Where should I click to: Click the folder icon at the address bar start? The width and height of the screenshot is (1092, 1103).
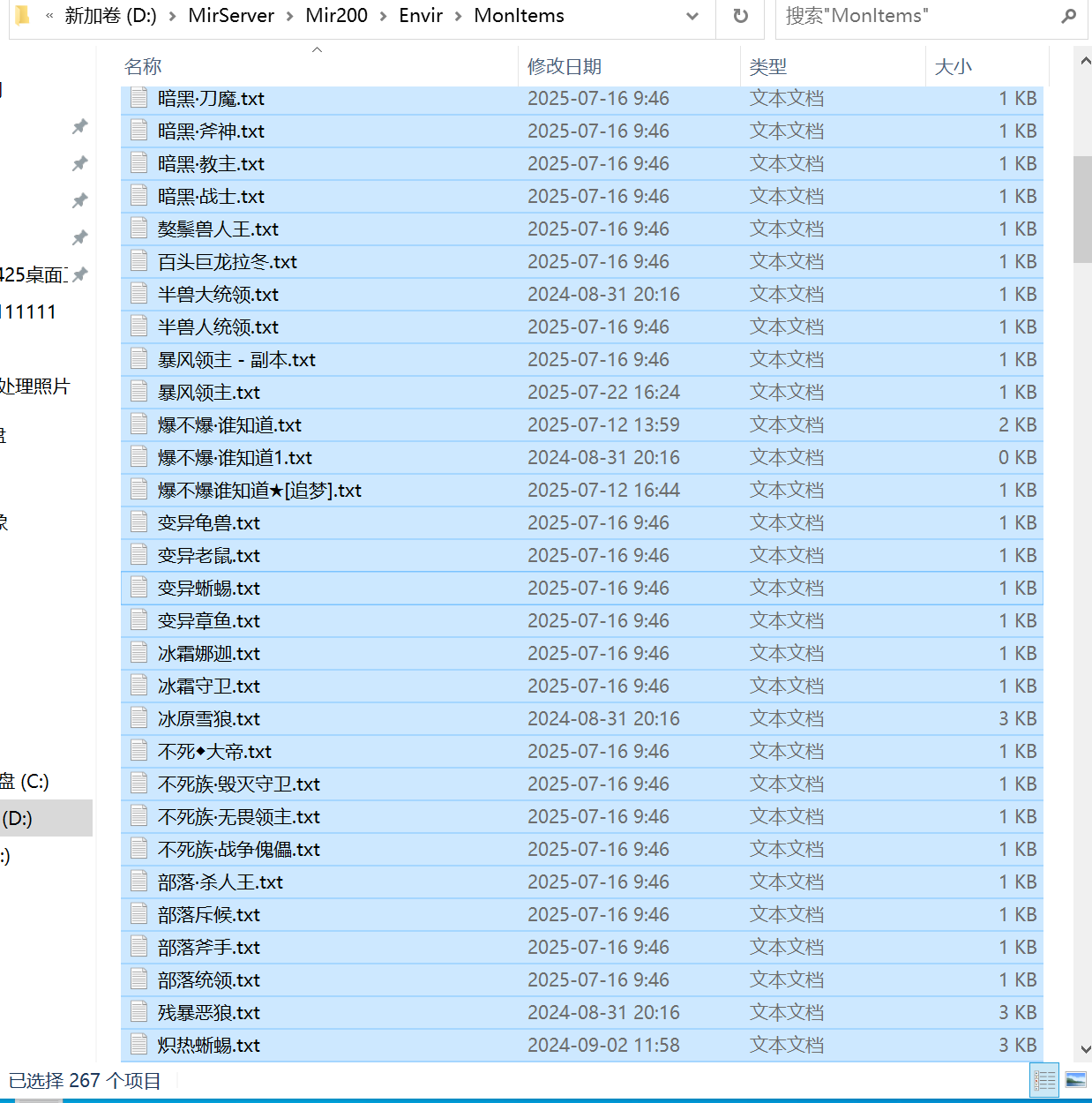(24, 15)
